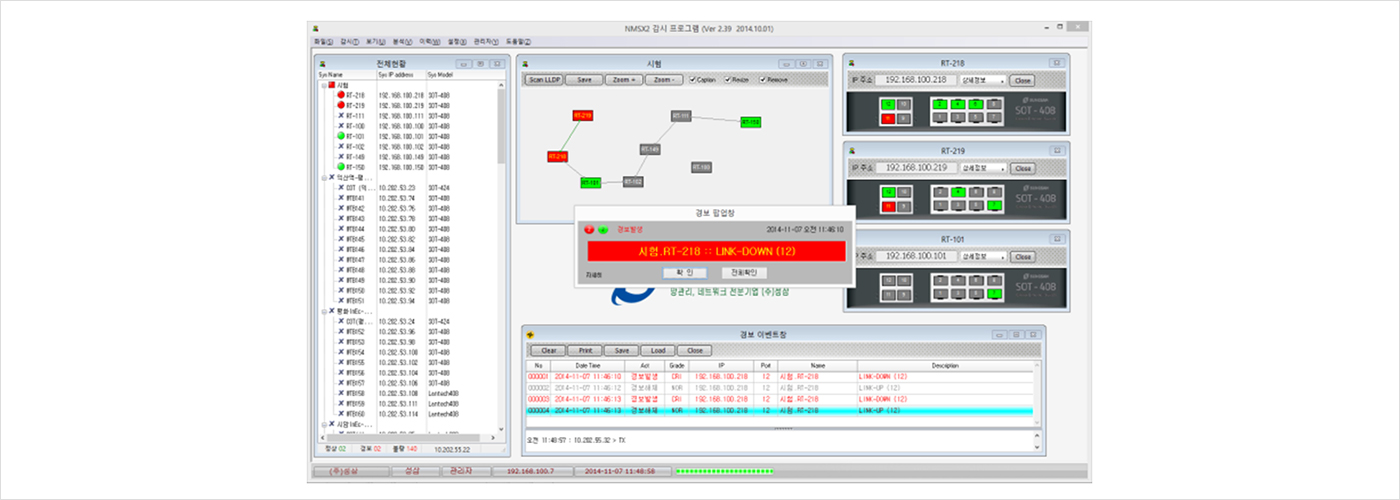Click the red port LED in the RT-219 panel
The width and height of the screenshot is (1400, 500).
[888, 207]
